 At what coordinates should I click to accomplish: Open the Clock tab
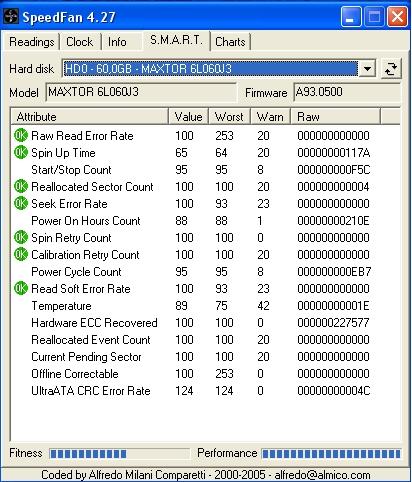(x=80, y=42)
